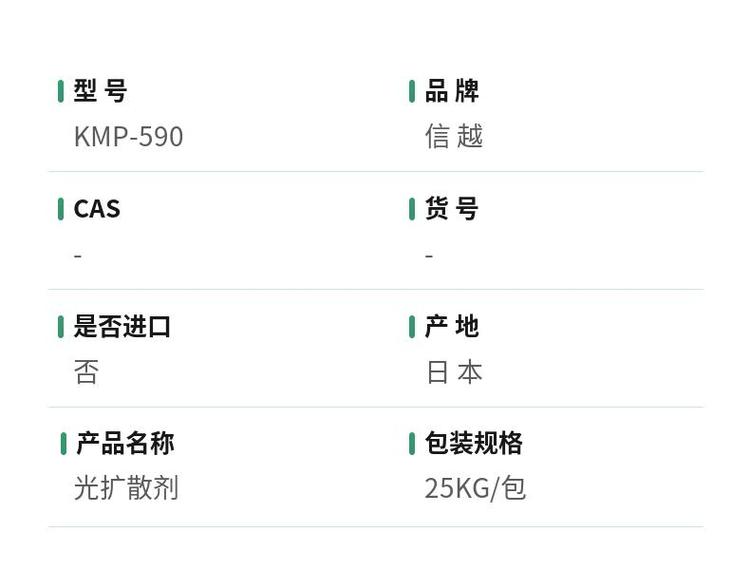This screenshot has height=570, width=750.
Task: Click the green bar next to 包装规格
Action: [412, 444]
